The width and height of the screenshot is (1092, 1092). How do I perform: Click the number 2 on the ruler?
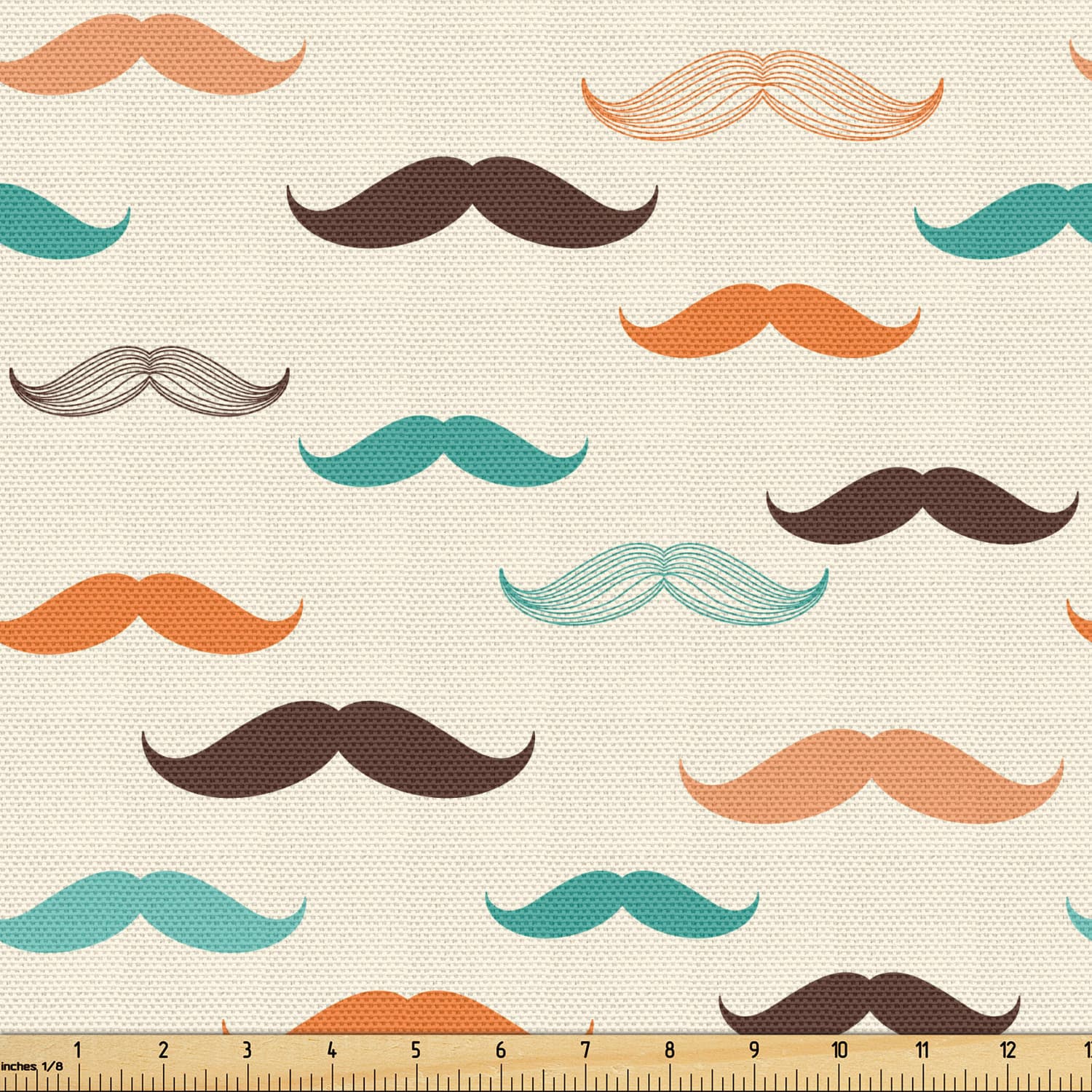click(x=163, y=1051)
